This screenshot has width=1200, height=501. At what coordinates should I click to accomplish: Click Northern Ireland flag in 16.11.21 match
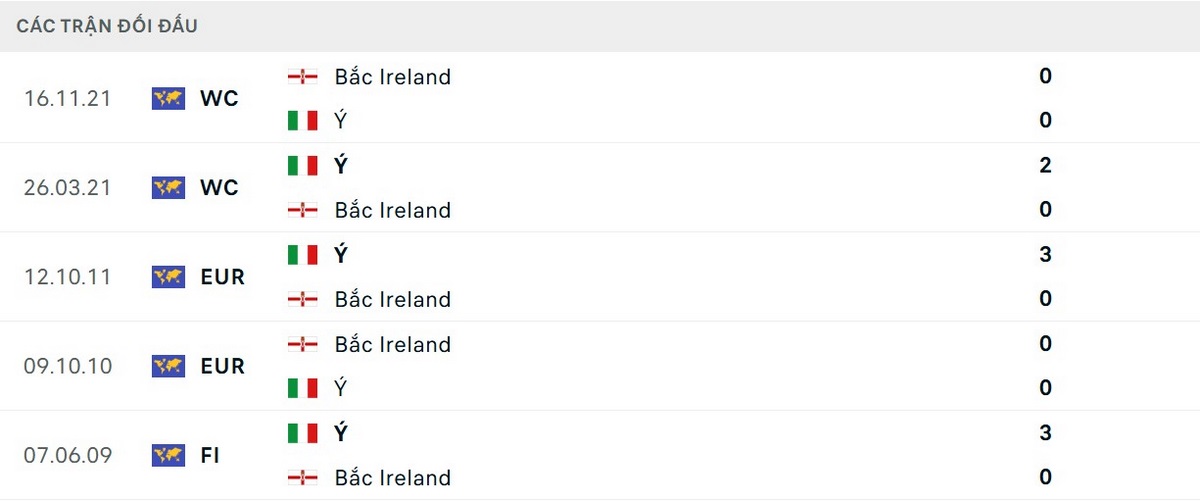(x=302, y=76)
